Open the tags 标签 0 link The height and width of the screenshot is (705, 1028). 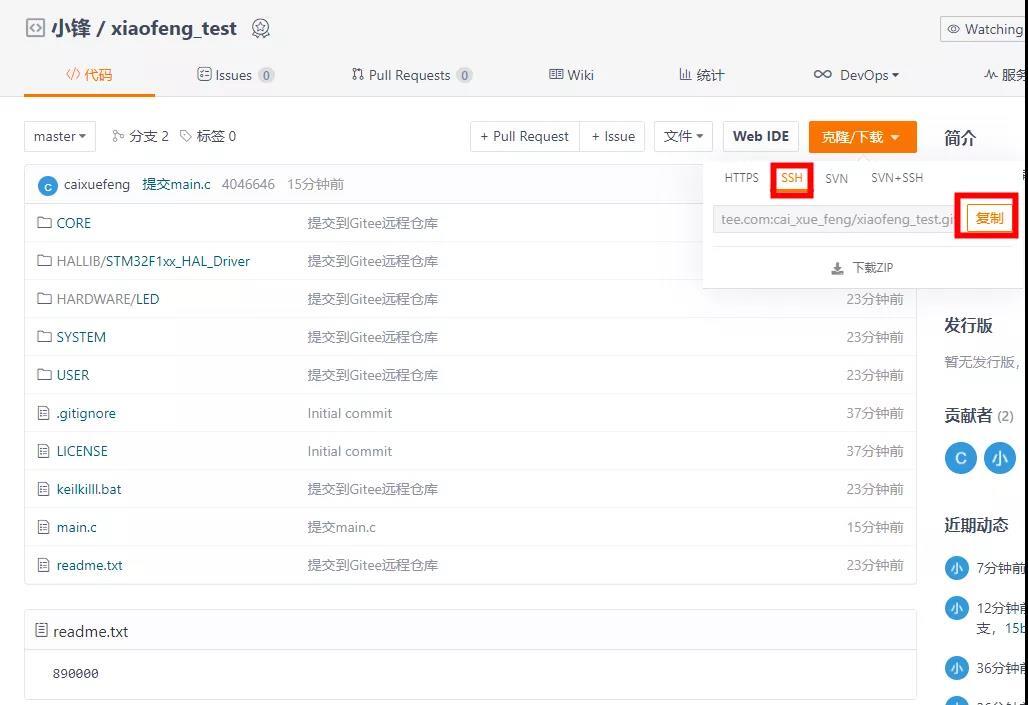point(208,136)
